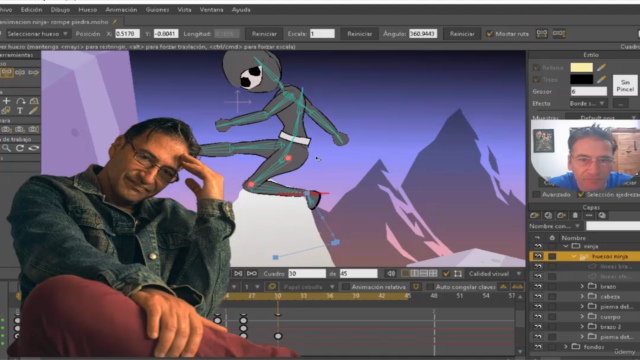Image resolution: width=640 pixels, height=360 pixels.
Task: Select the four-view grid layout icon
Action: pos(433,273)
